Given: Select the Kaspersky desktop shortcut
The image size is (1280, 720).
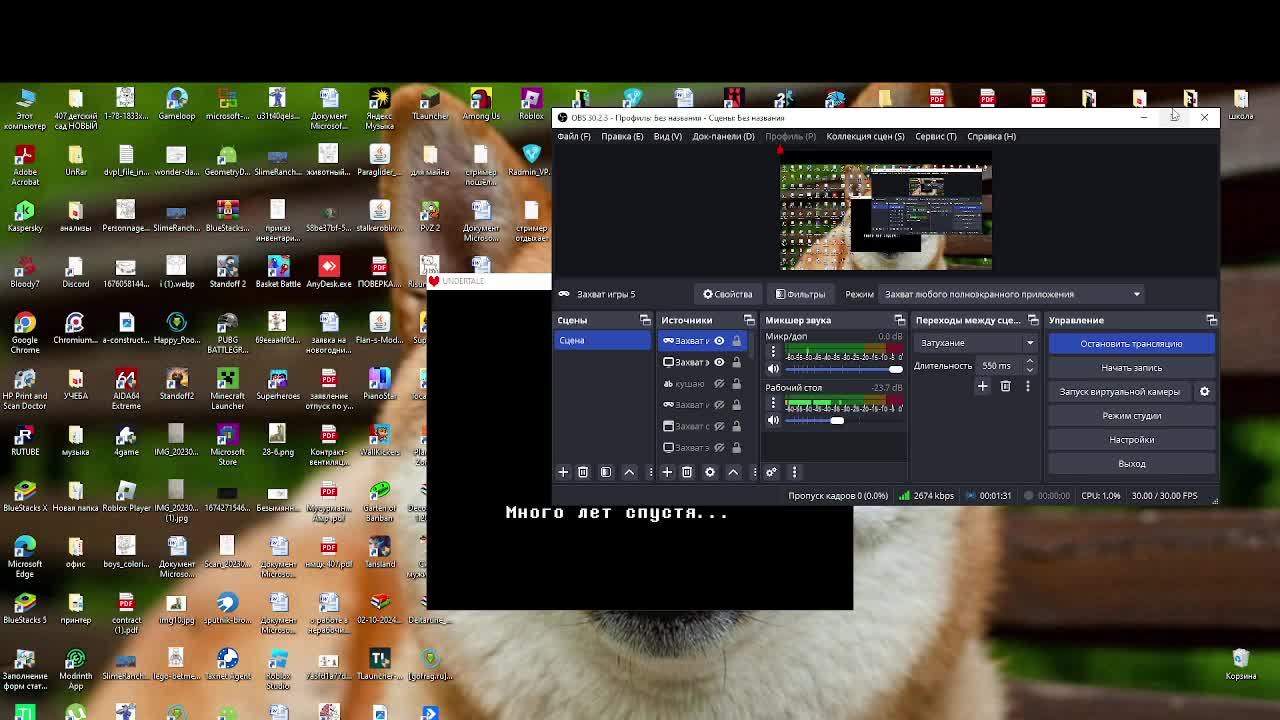Looking at the screenshot, I should pyautogui.click(x=25, y=216).
